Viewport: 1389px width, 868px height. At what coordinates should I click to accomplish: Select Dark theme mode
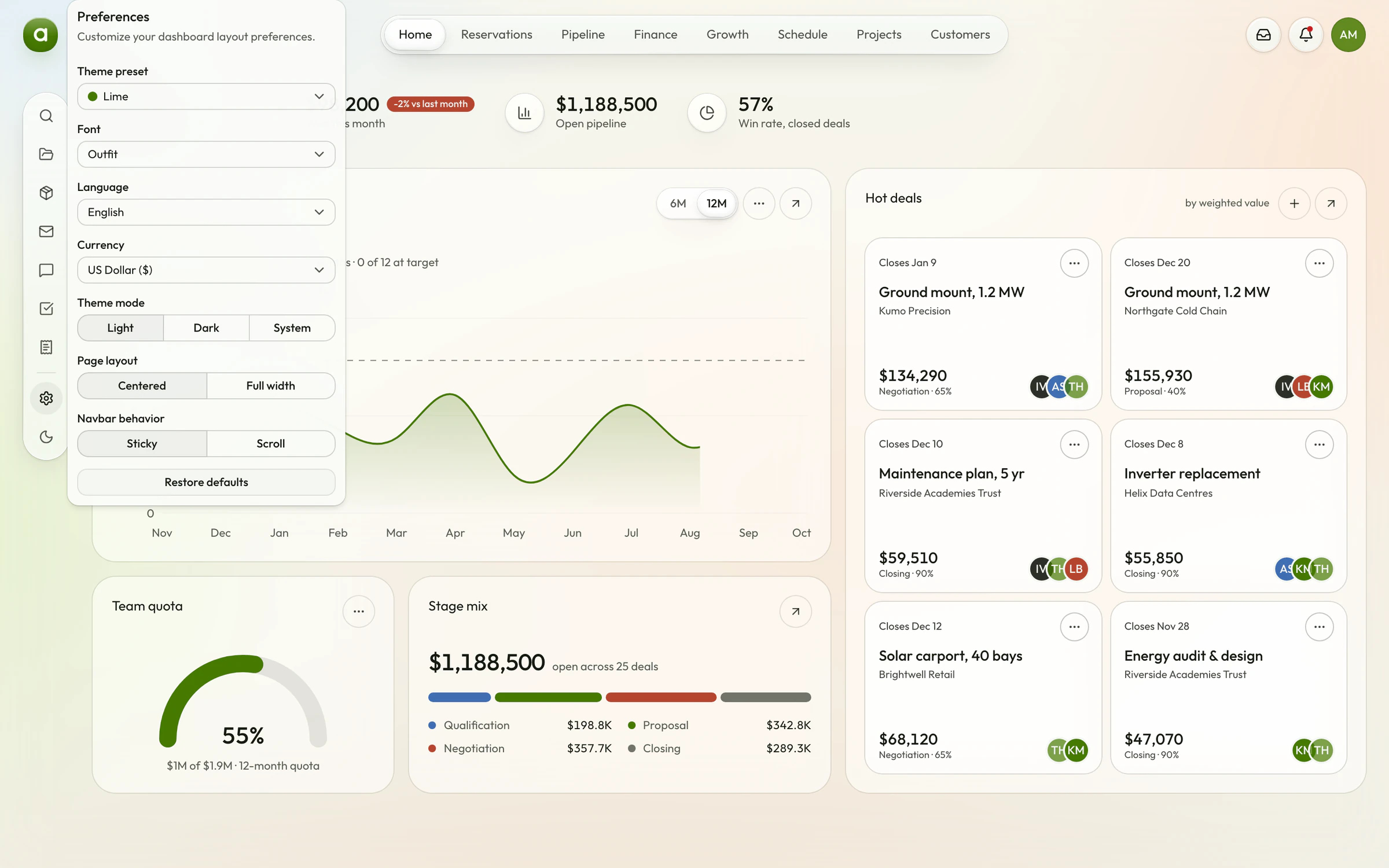click(206, 328)
